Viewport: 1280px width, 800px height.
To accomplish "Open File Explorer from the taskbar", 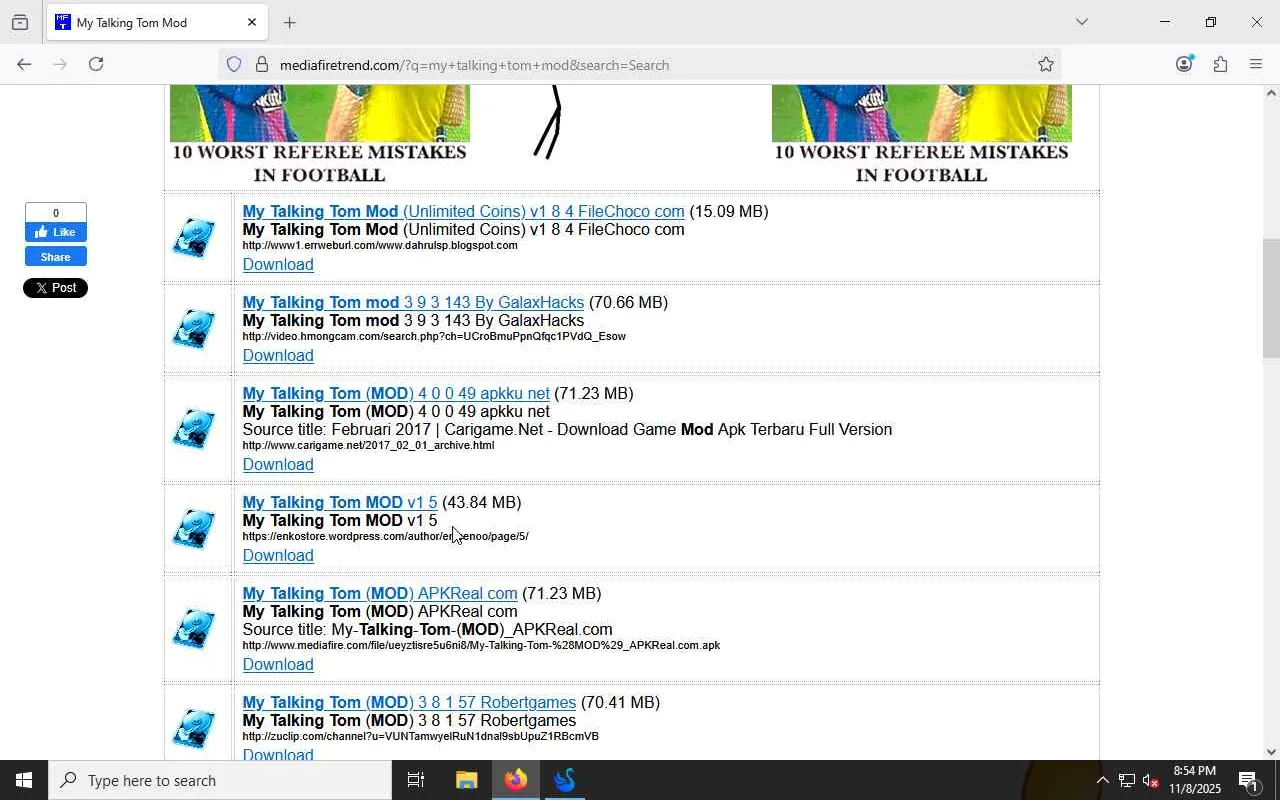I will click(x=467, y=780).
